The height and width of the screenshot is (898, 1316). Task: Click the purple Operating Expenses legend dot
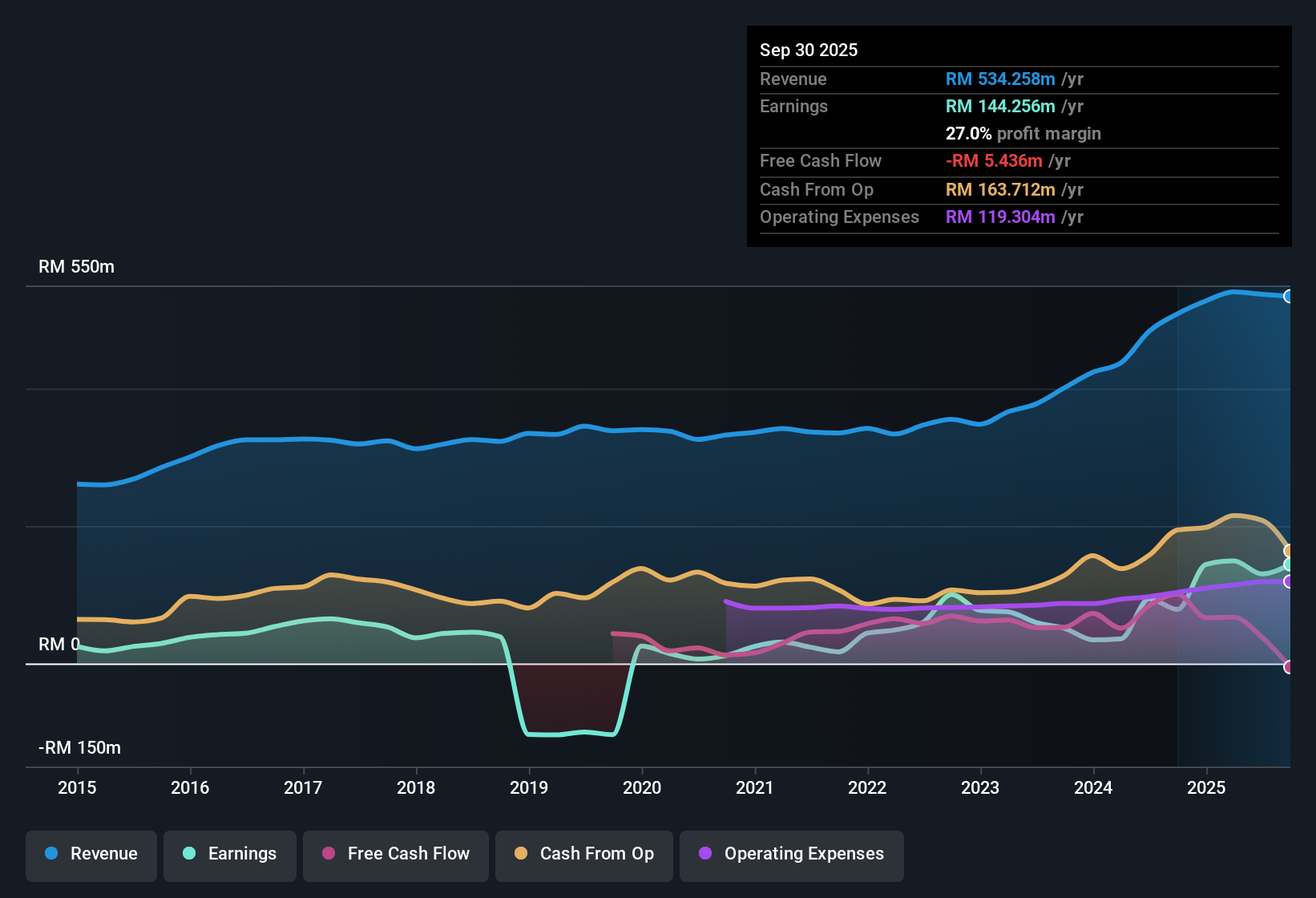click(x=705, y=854)
